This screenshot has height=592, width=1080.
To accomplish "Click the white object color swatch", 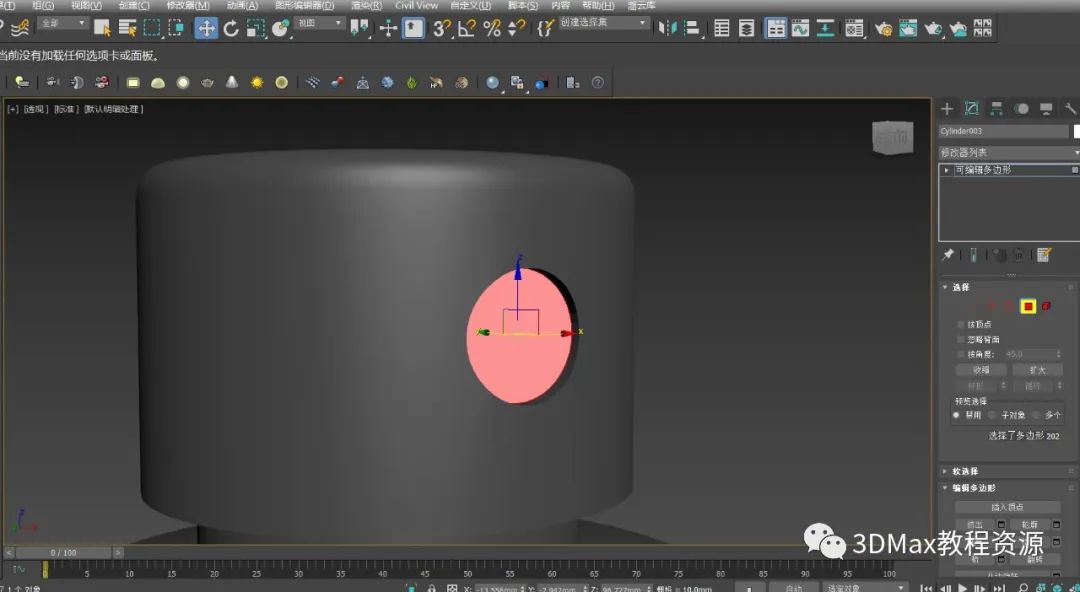I will 1076,131.
